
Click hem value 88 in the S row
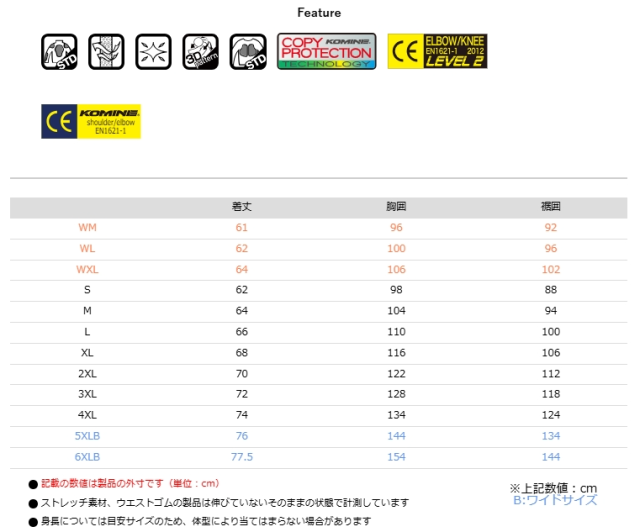[x=551, y=290]
